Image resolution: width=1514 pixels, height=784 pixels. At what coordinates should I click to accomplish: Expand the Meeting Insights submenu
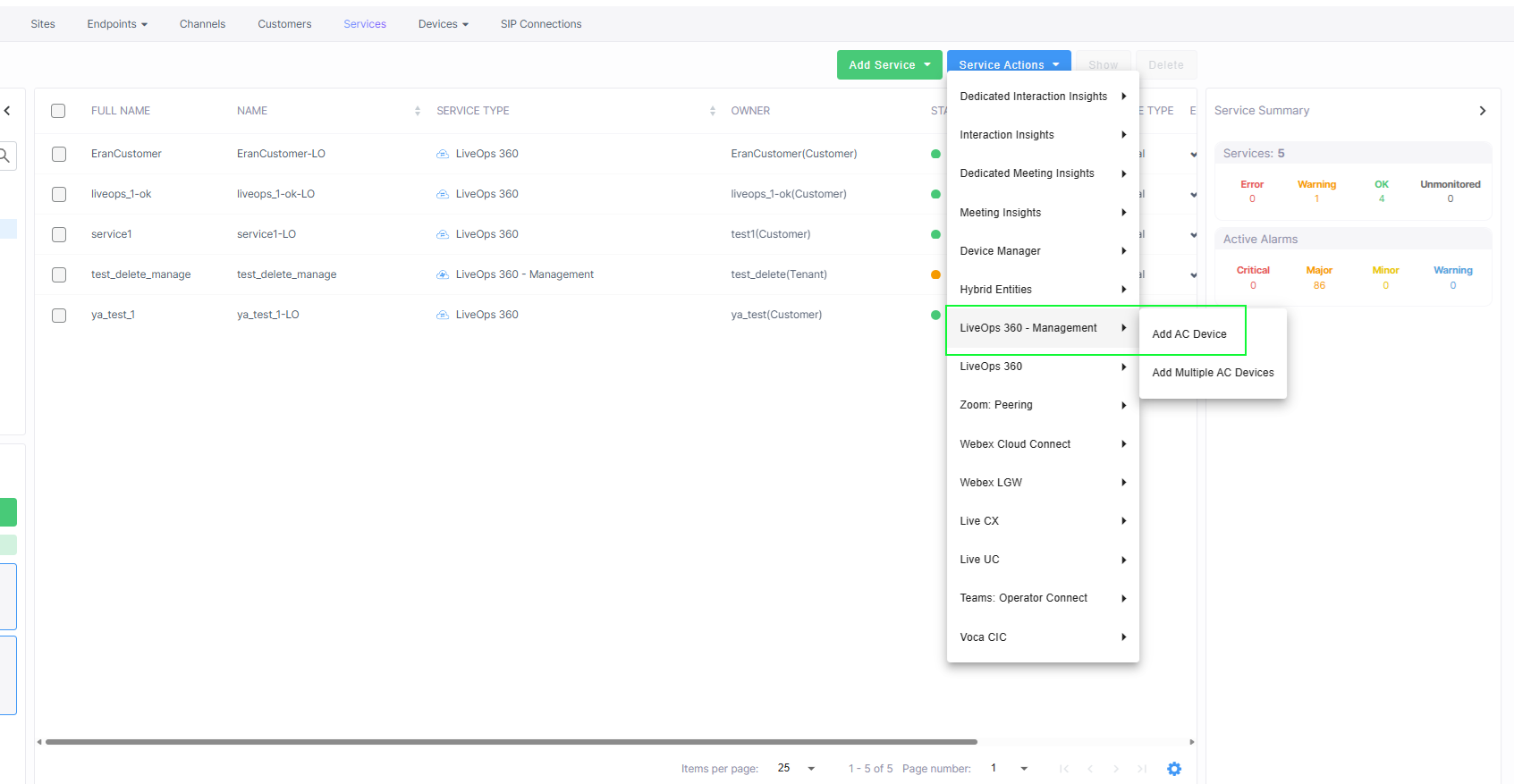point(1043,213)
